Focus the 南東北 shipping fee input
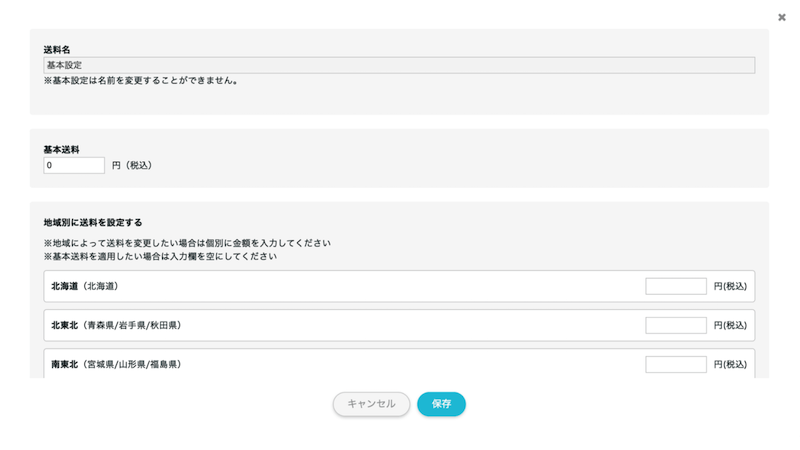This screenshot has height=450, width=800. tap(675, 364)
